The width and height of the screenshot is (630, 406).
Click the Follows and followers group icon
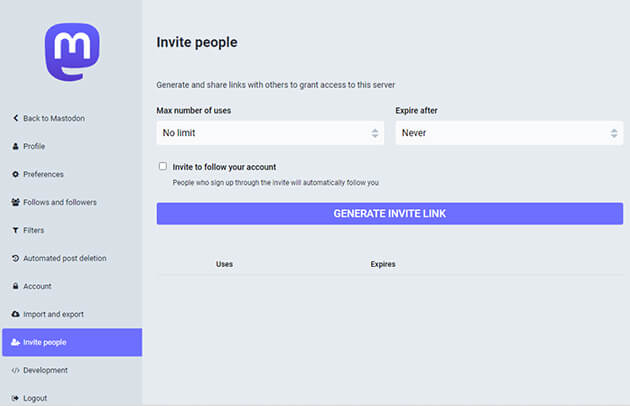tap(15, 202)
